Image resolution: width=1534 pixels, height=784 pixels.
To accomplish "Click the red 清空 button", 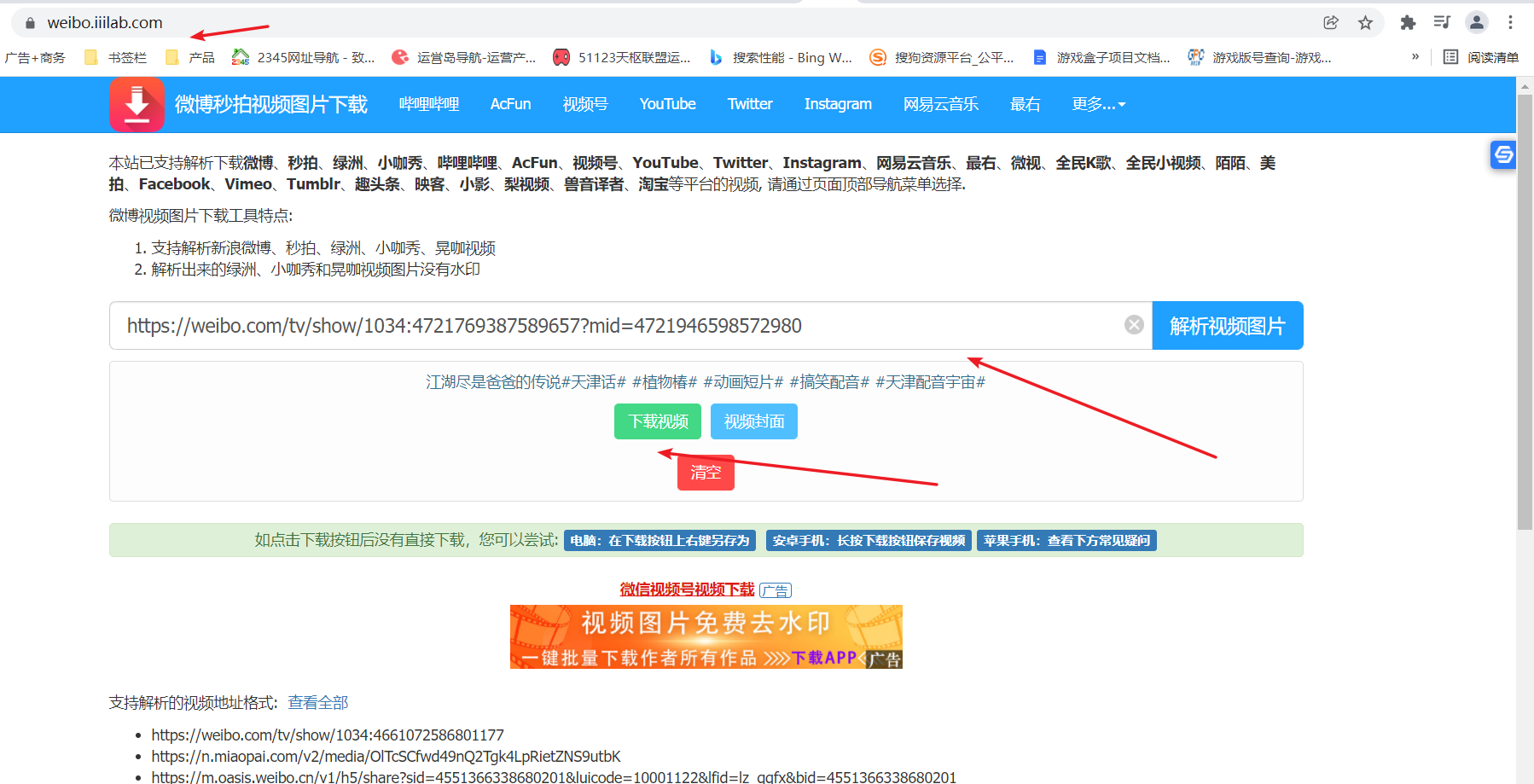I will click(x=706, y=473).
